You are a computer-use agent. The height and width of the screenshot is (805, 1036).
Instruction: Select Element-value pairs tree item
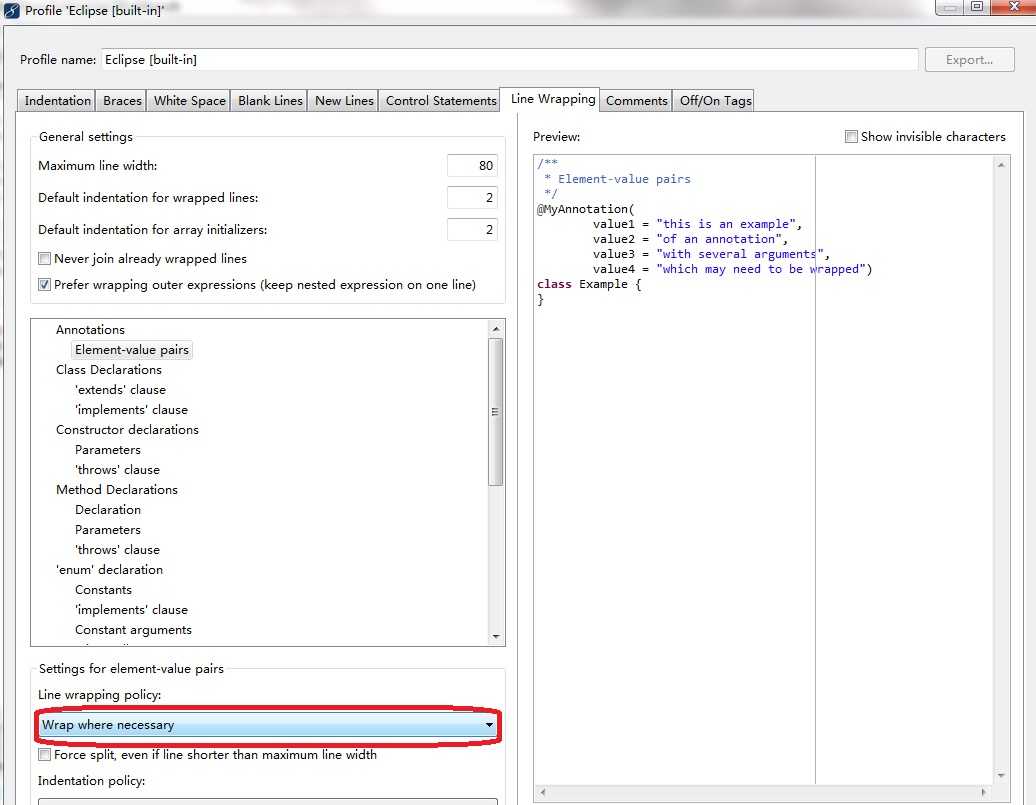click(131, 350)
